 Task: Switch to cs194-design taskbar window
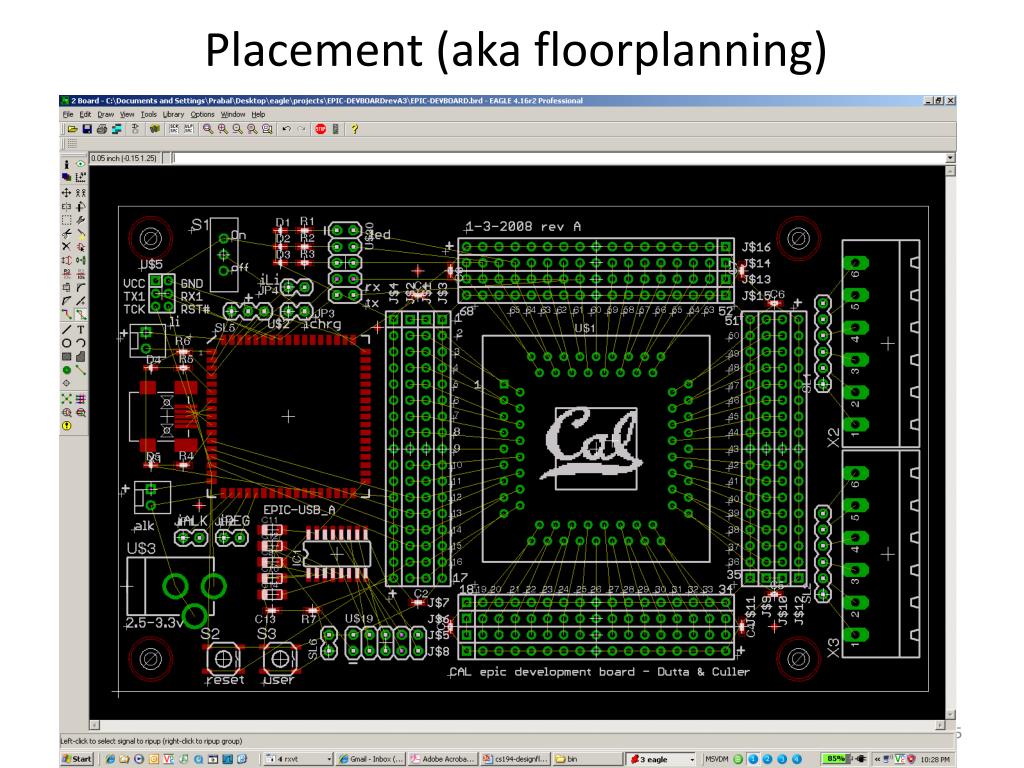coord(515,759)
